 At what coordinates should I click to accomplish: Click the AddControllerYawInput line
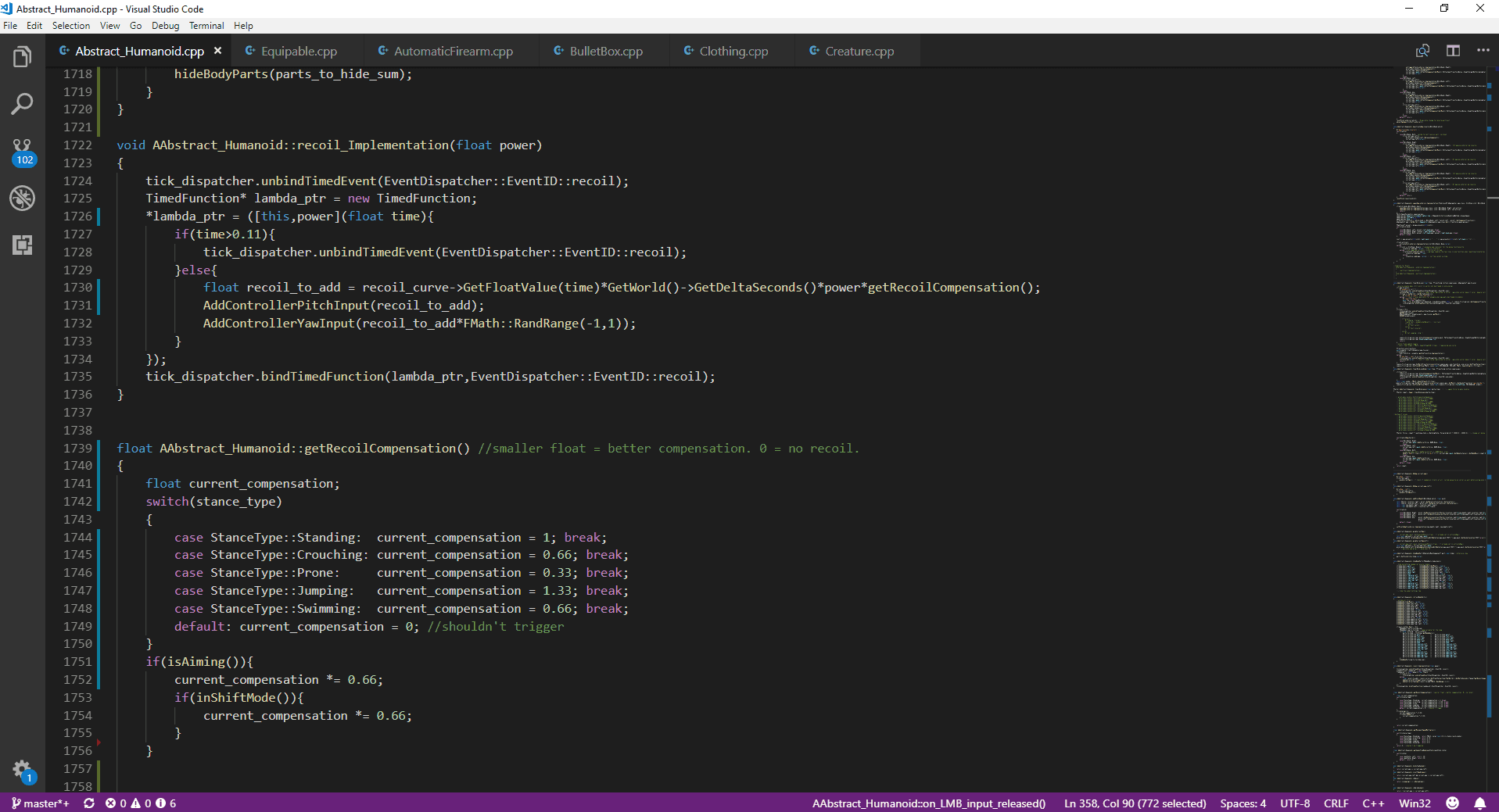click(x=419, y=323)
